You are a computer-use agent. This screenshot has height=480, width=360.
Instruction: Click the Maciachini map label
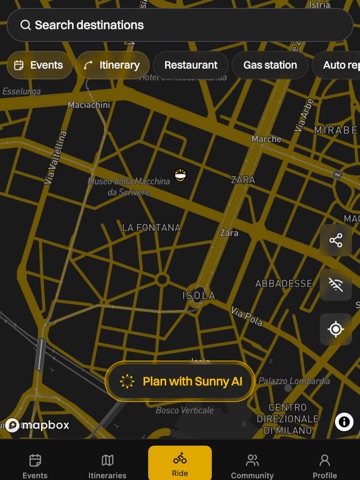pyautogui.click(x=89, y=105)
